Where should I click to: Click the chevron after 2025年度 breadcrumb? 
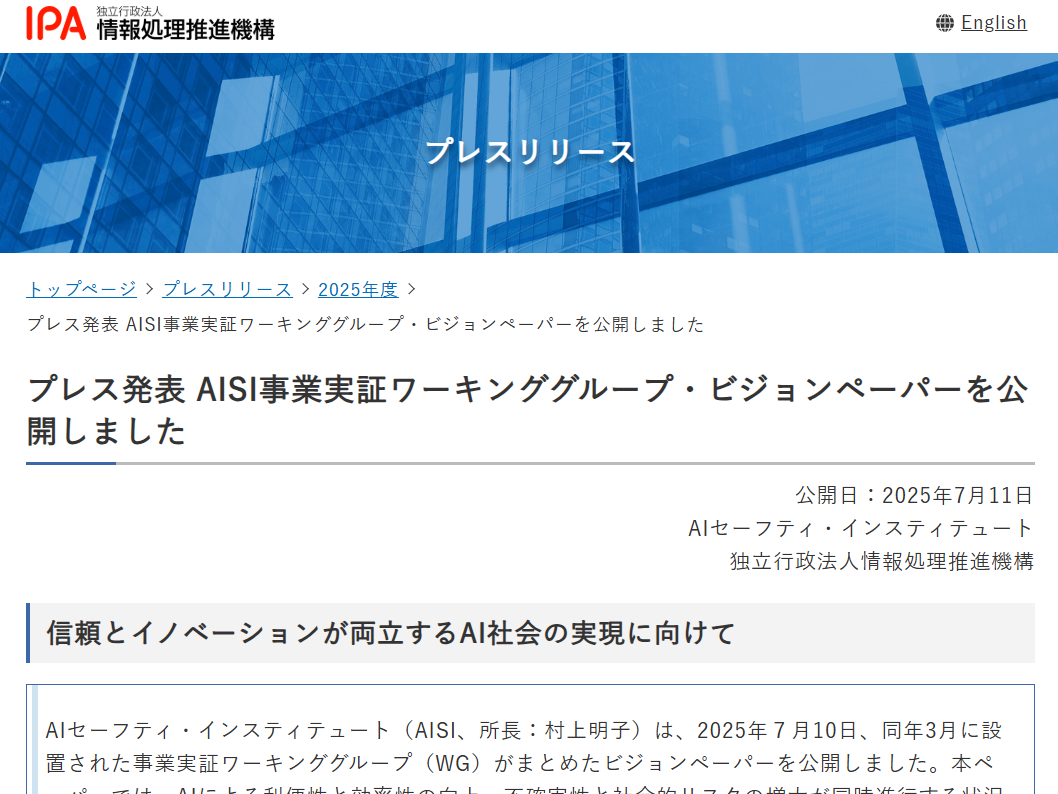tap(411, 289)
